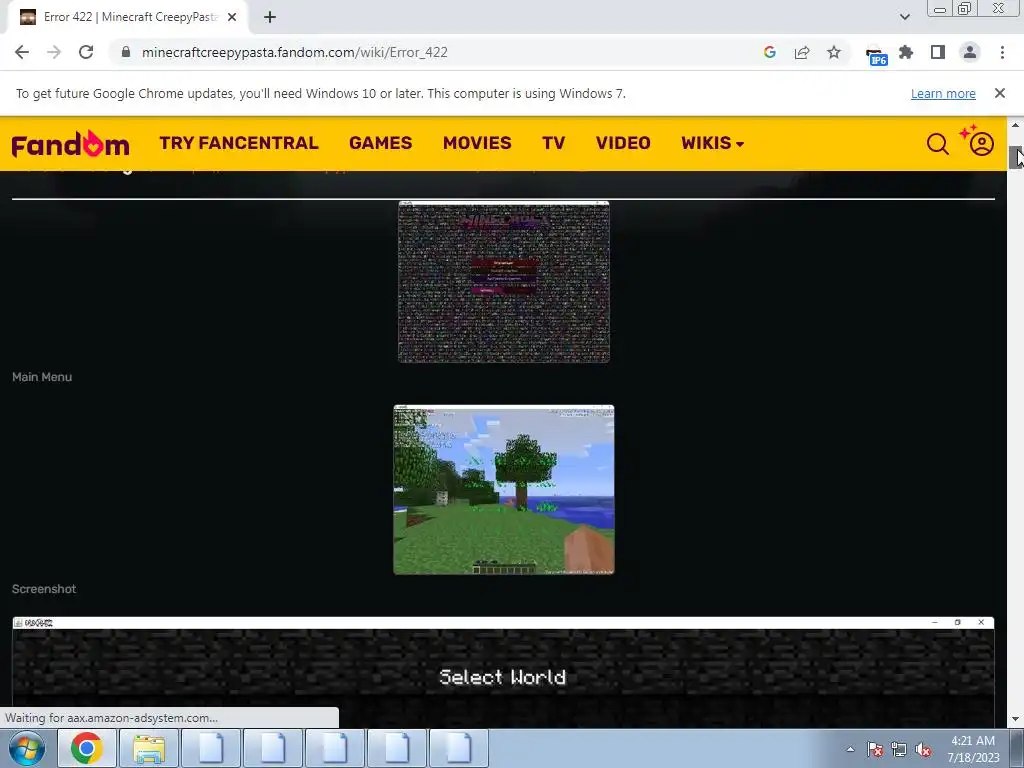
Task: Open the extensions puzzle icon
Action: [906, 52]
